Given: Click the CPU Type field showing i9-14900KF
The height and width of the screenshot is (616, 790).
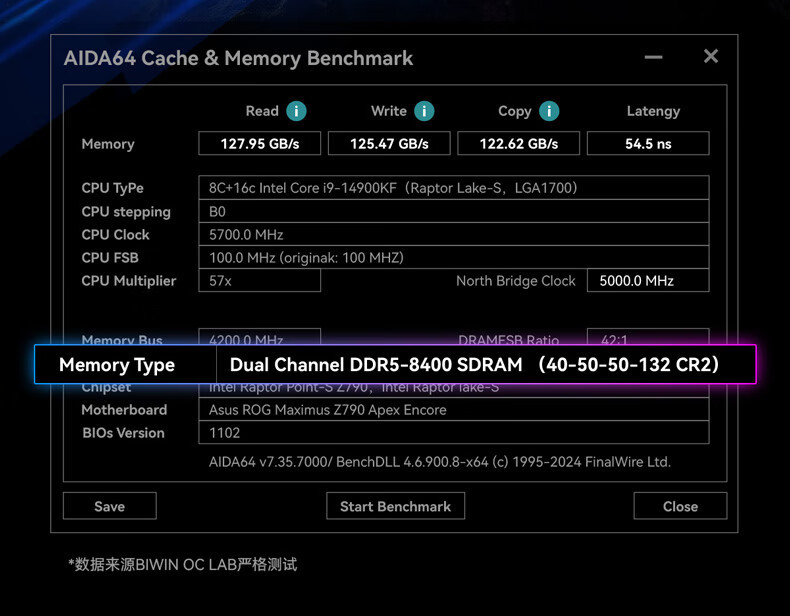Looking at the screenshot, I should pos(453,188).
